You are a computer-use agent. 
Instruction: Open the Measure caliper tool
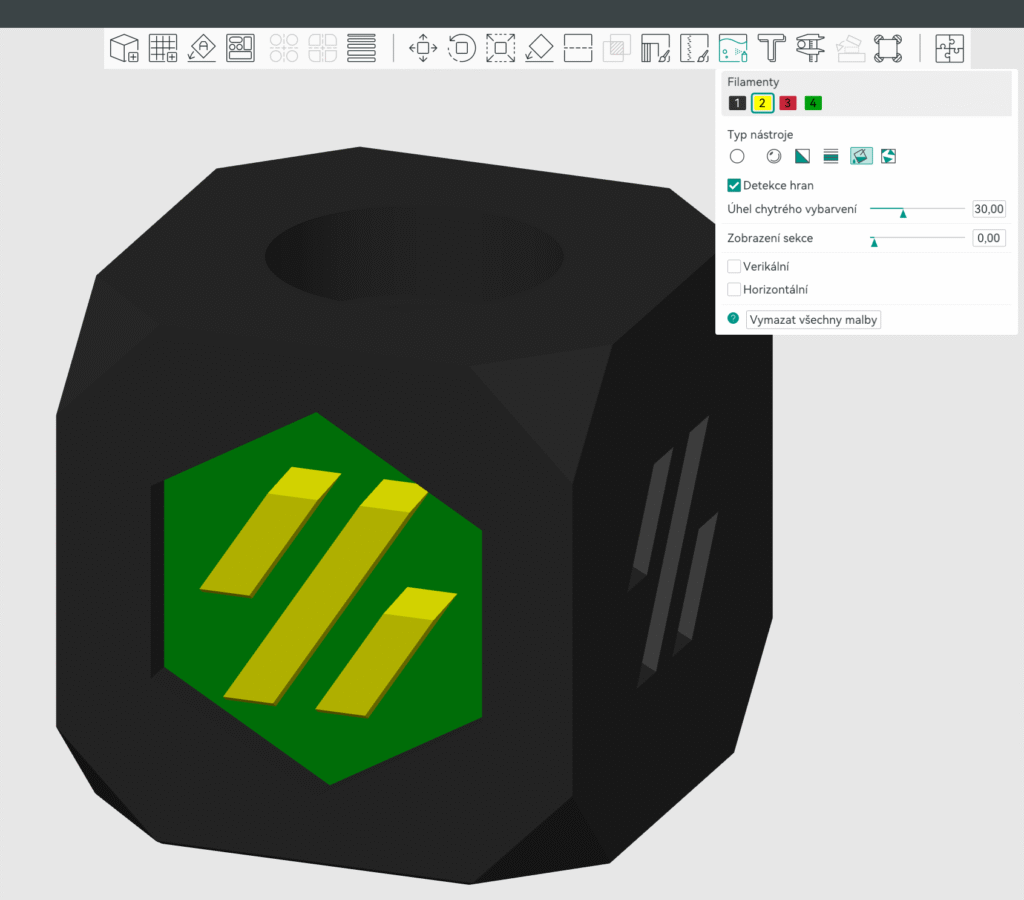click(810, 48)
